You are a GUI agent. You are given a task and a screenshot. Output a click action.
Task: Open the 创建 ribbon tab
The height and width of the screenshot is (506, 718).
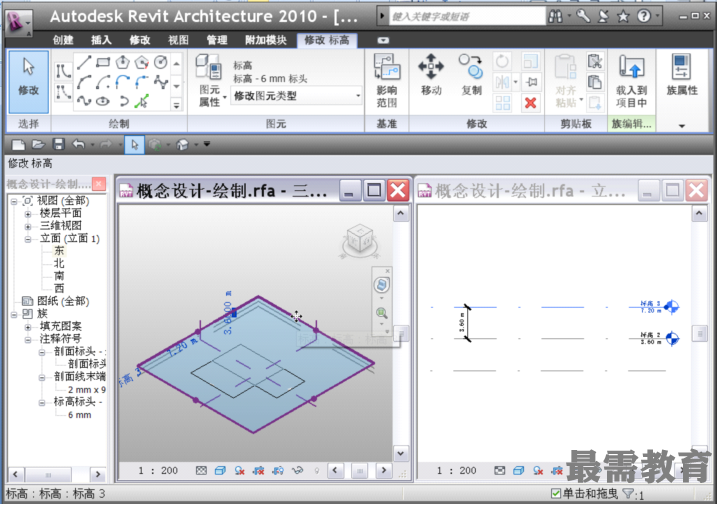pyautogui.click(x=63, y=40)
